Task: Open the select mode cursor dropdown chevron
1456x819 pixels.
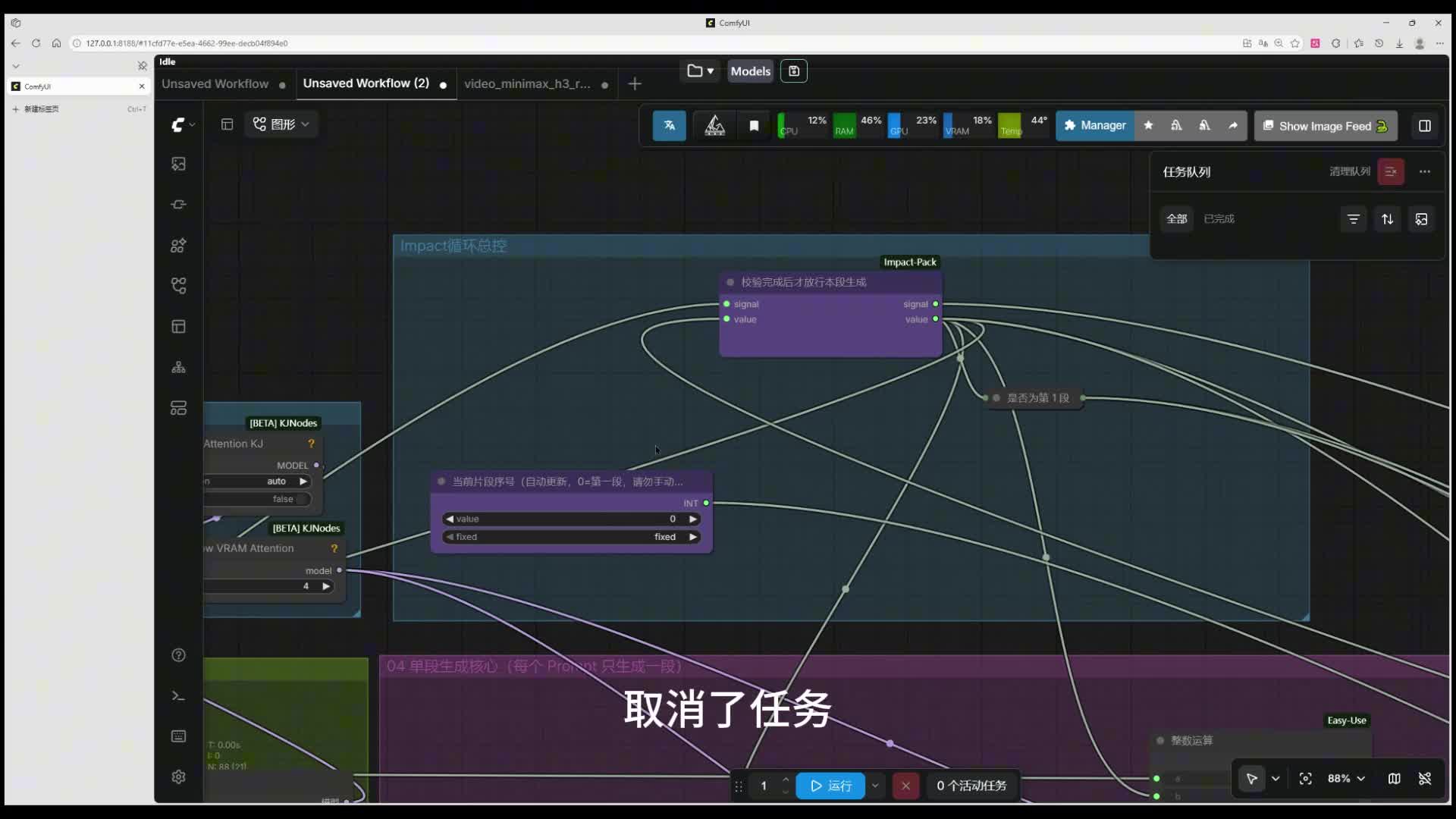Action: [x=1276, y=779]
